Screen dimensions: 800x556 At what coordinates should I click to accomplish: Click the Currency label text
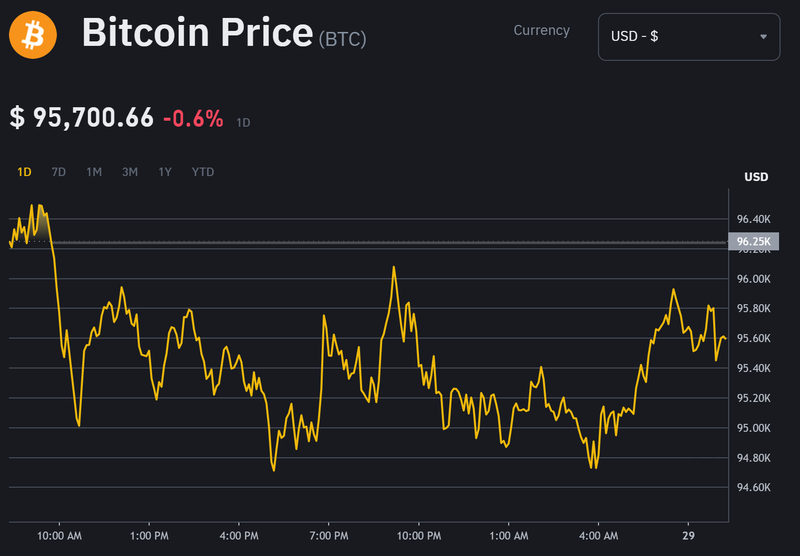(x=541, y=30)
